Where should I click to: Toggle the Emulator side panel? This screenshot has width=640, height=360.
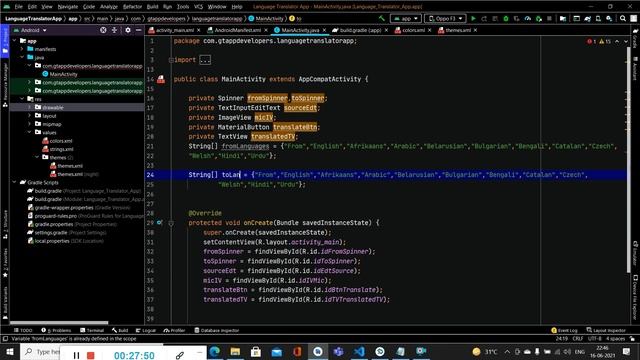coord(635,253)
